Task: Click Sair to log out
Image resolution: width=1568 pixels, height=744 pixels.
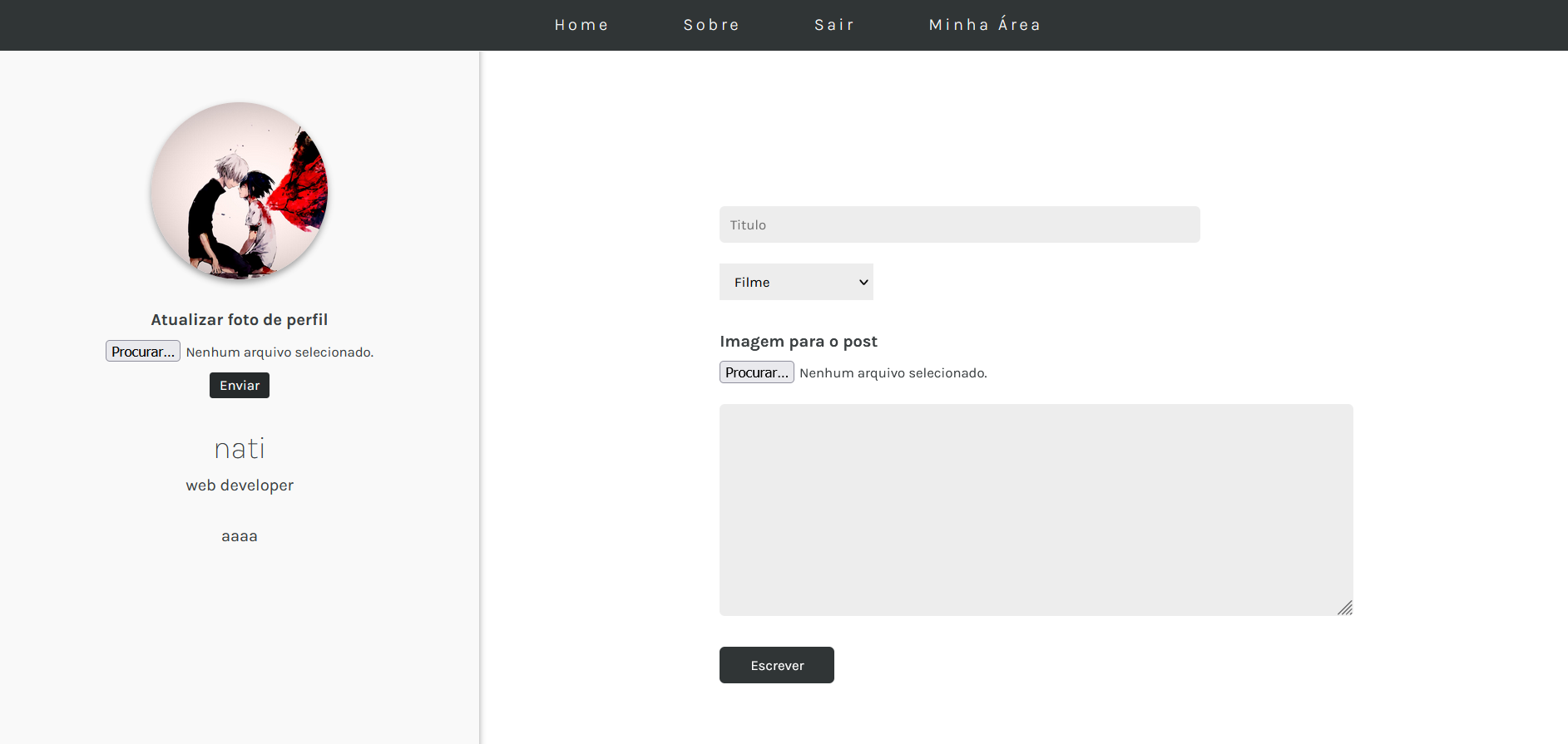Action: pyautogui.click(x=834, y=25)
